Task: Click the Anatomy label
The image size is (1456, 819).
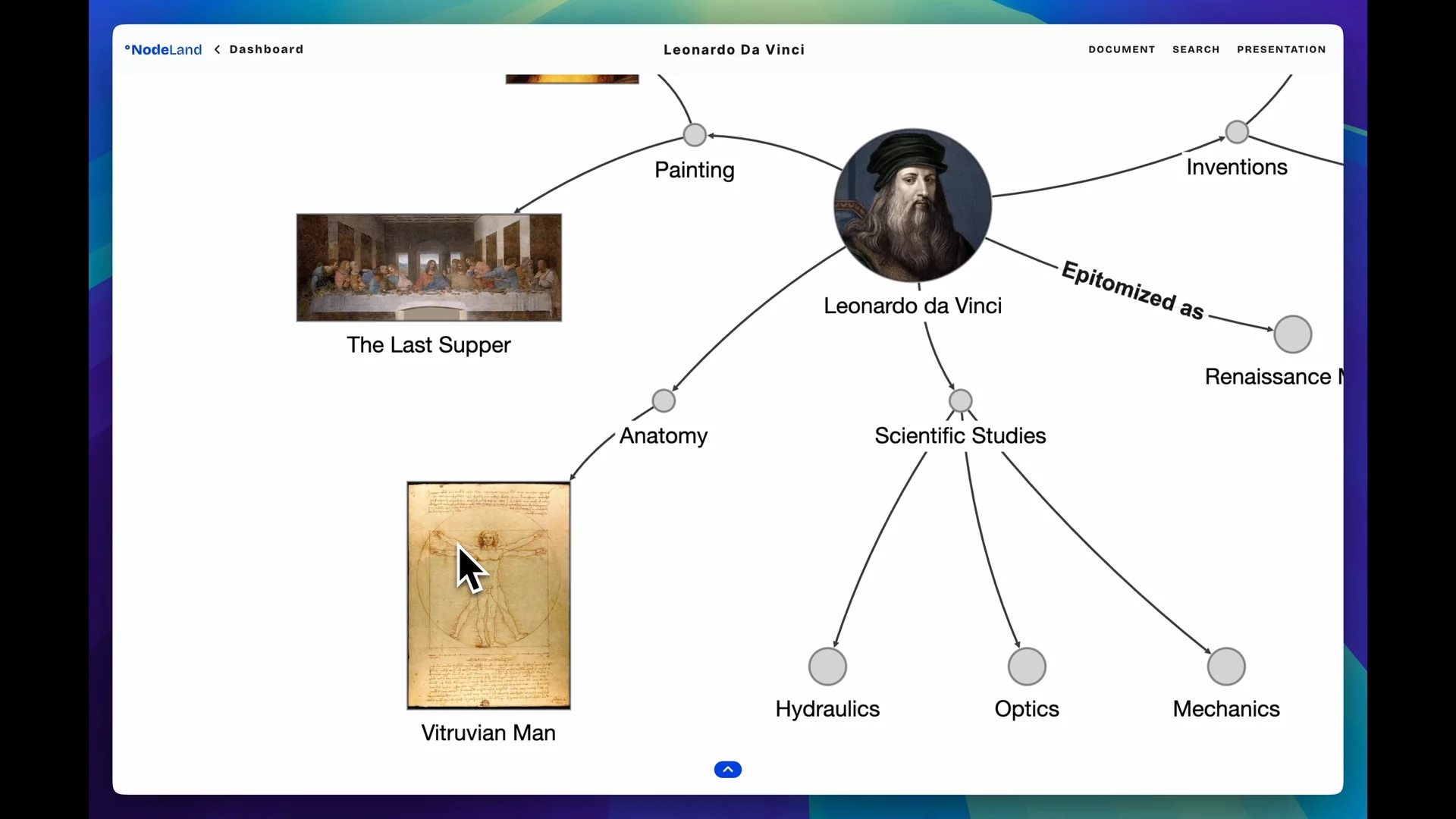Action: point(664,436)
